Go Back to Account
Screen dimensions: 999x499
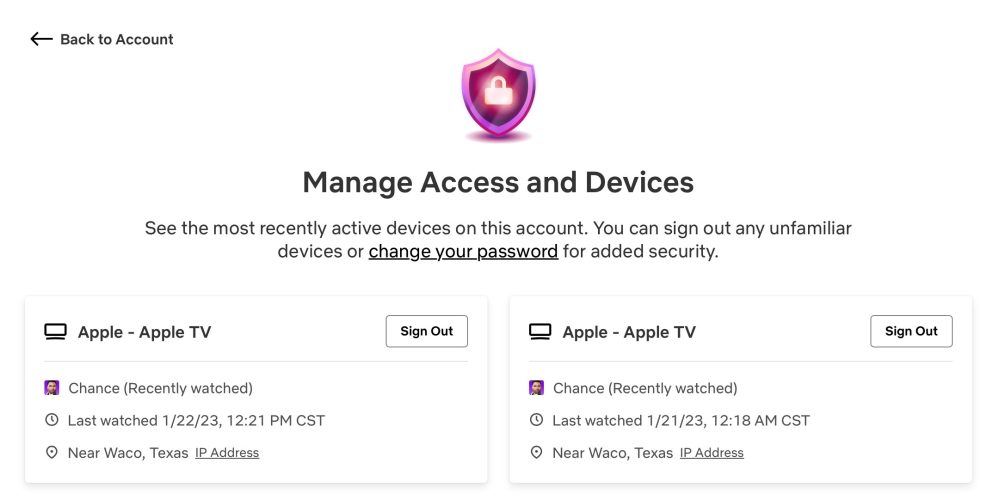click(116, 39)
